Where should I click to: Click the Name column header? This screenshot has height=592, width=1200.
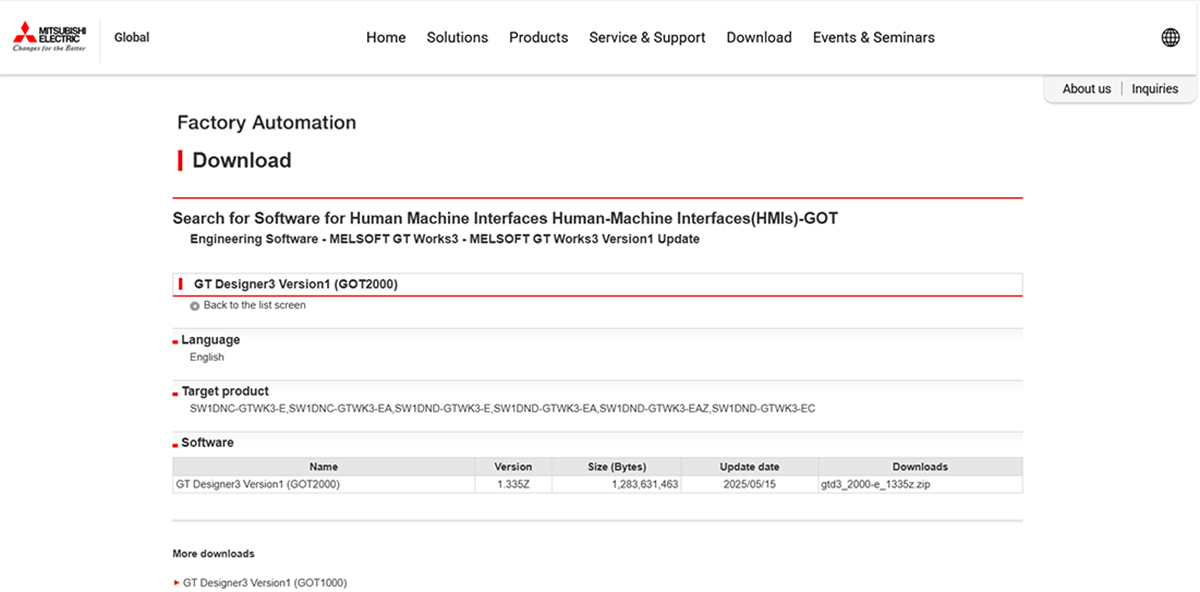(324, 467)
